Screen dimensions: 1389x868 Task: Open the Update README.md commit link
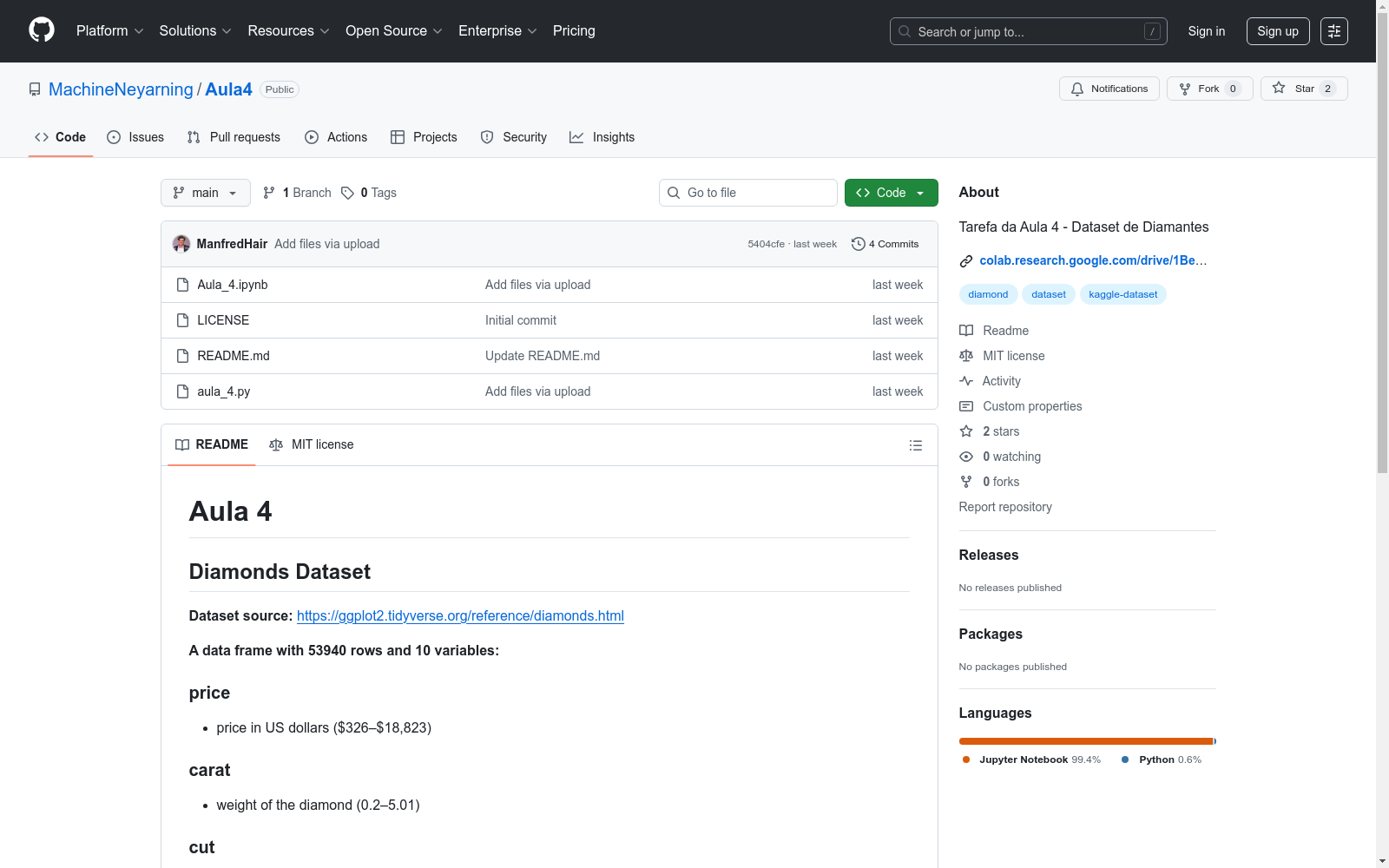click(543, 356)
